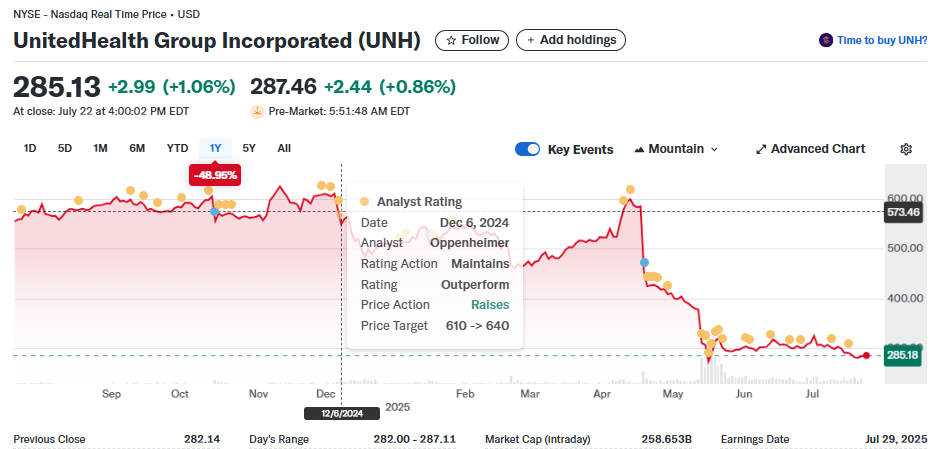Click the +2.44 (+0.86%) pre-market change
Viewport: 936px width, 449px height.
point(390,87)
